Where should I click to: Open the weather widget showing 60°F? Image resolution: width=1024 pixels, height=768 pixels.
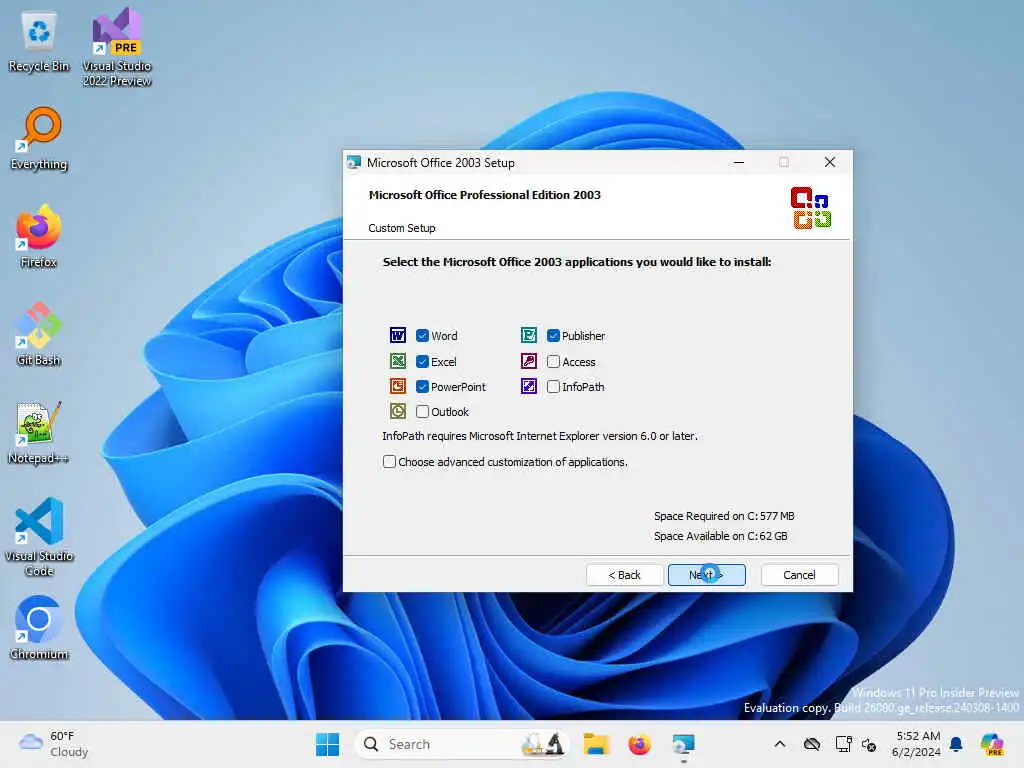click(x=54, y=744)
